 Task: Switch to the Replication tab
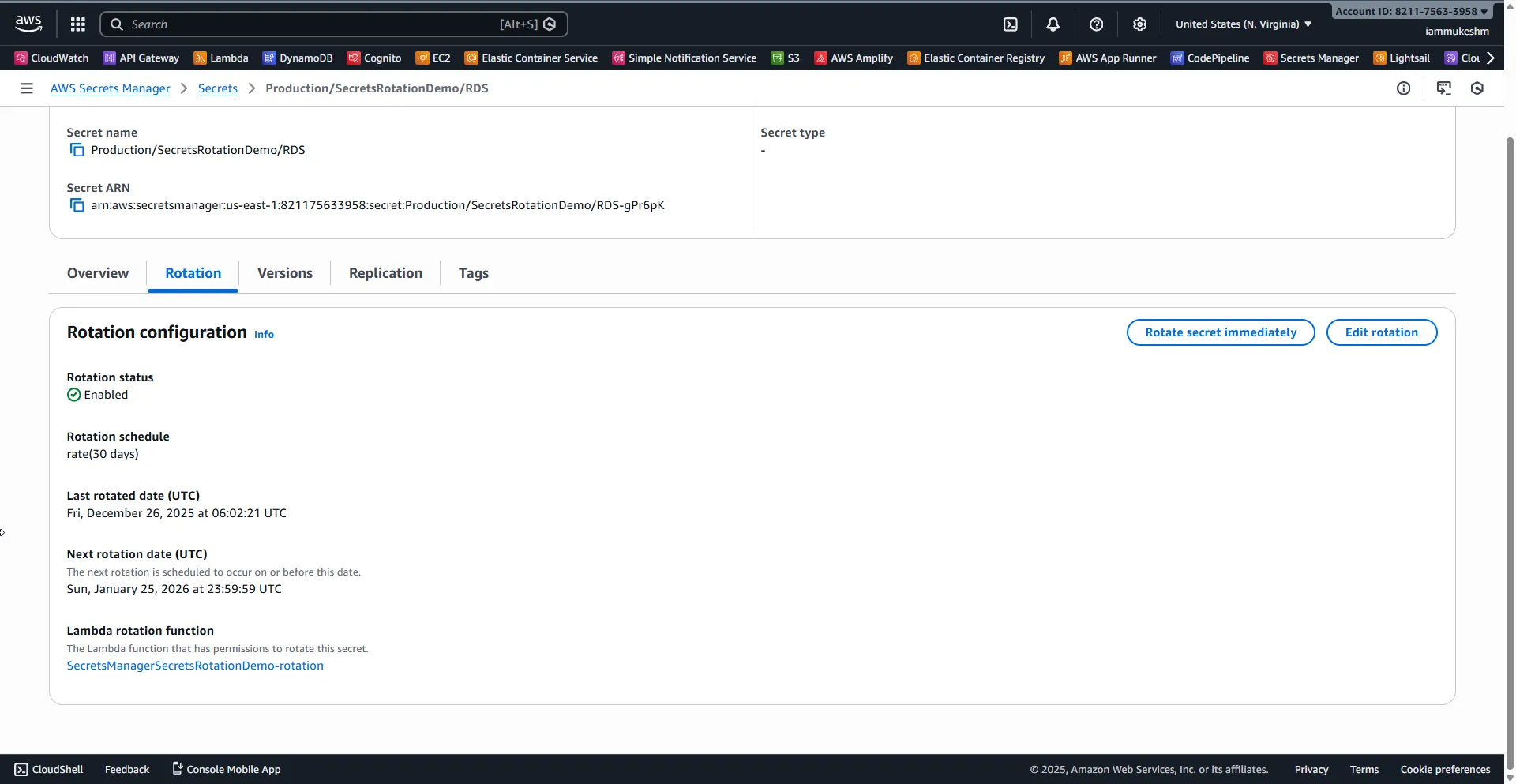(385, 273)
